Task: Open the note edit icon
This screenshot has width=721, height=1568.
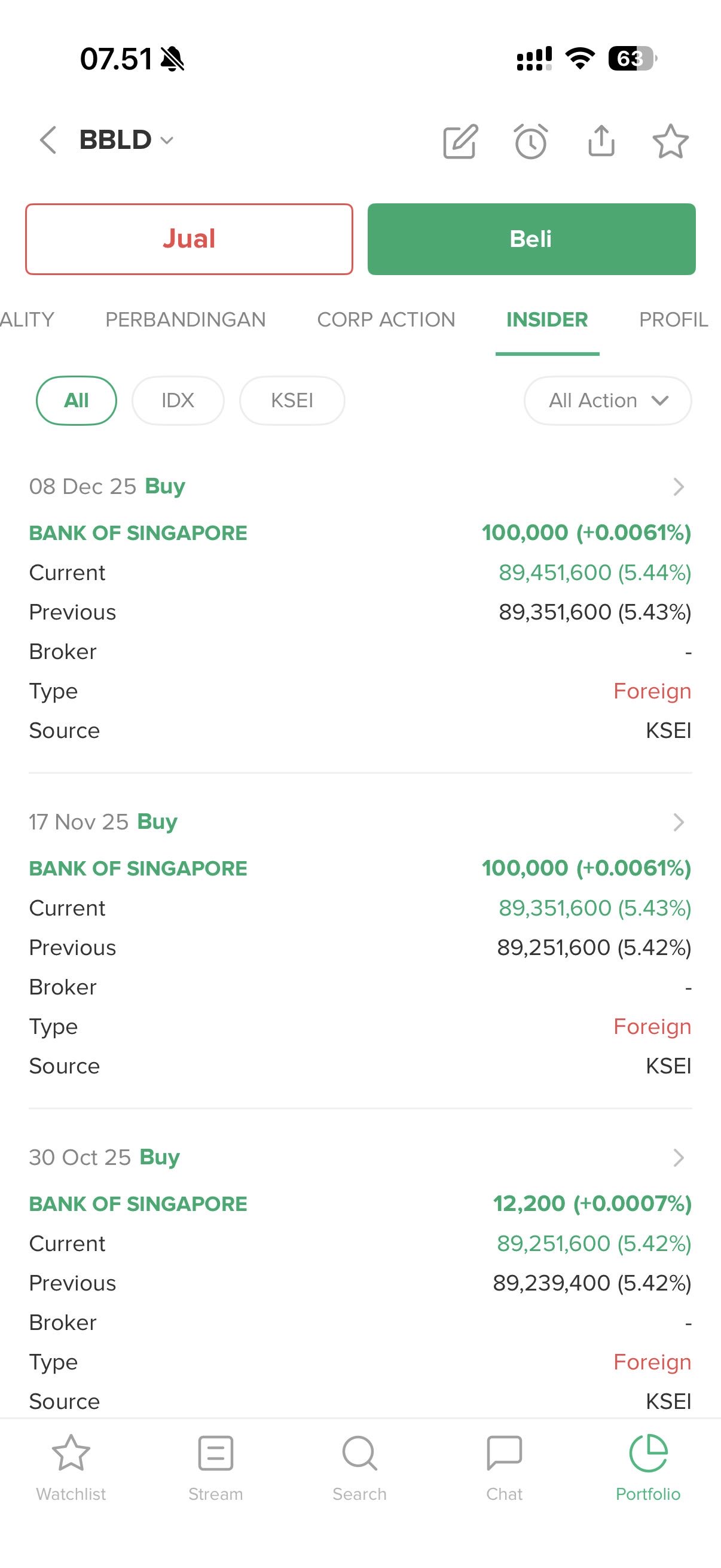Action: coord(460,142)
